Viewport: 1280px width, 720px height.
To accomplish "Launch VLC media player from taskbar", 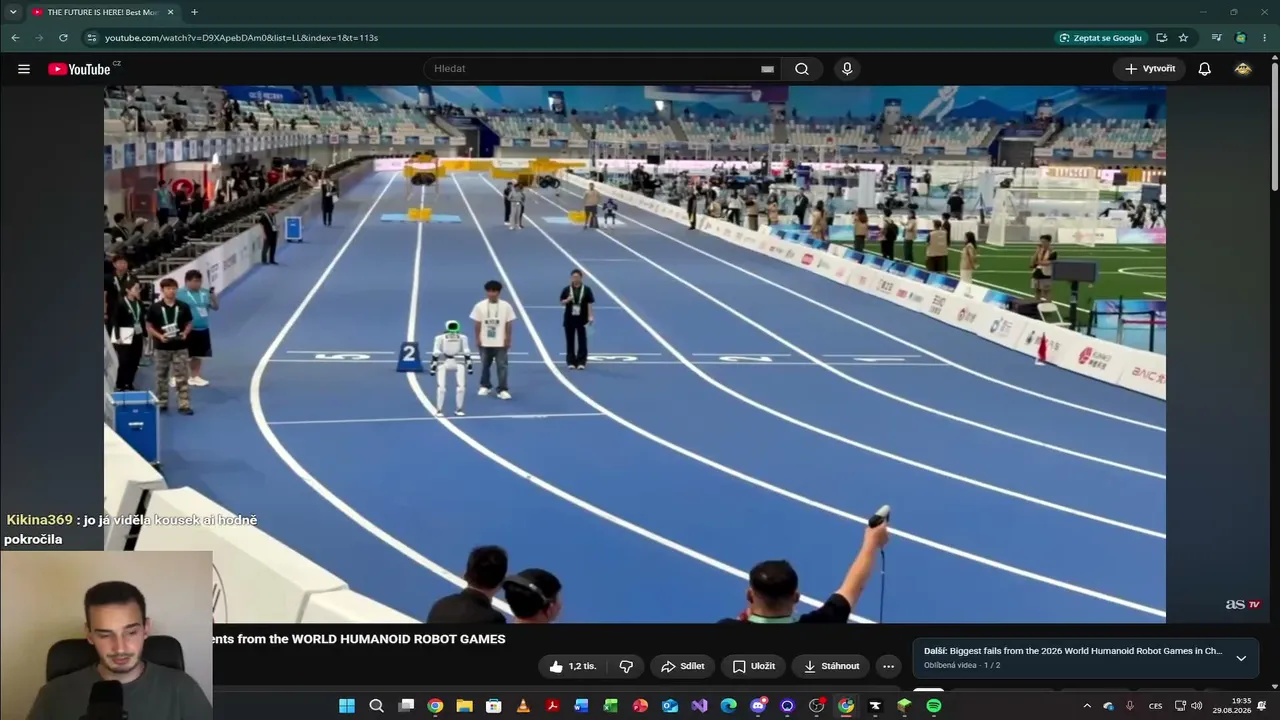I will (523, 706).
